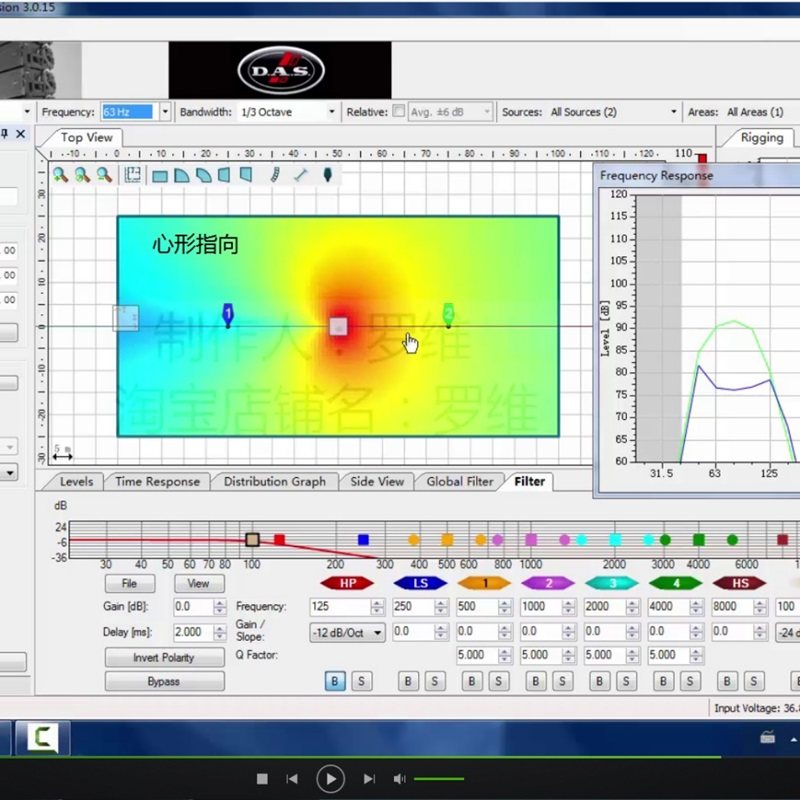This screenshot has height=800, width=800.
Task: Click the Invert Polarity button
Action: point(164,657)
